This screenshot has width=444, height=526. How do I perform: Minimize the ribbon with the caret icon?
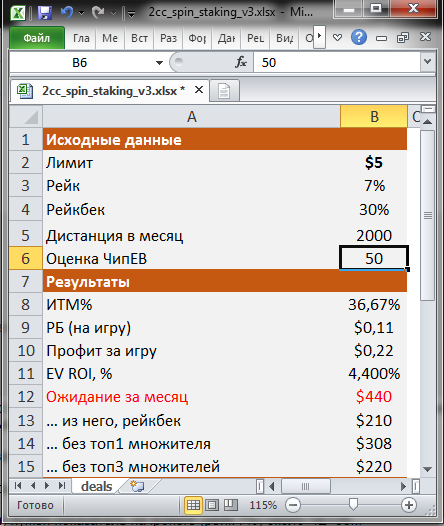(x=337, y=38)
